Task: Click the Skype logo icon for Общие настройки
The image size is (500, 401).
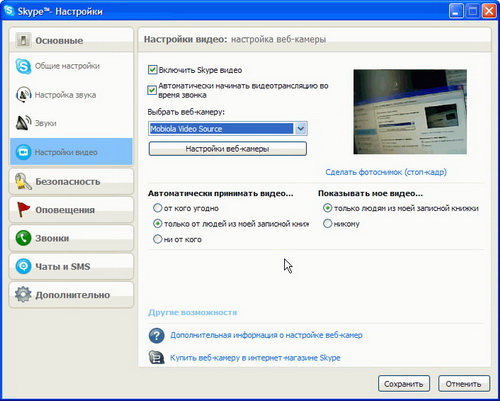Action: pos(23,66)
